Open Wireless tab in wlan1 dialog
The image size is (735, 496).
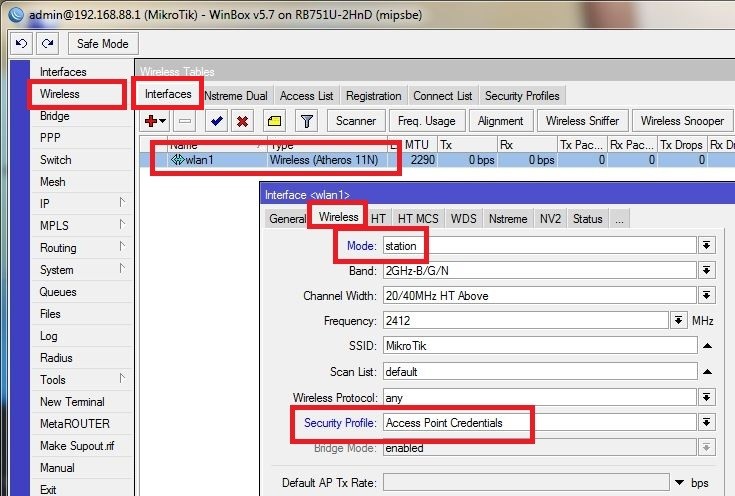(338, 217)
